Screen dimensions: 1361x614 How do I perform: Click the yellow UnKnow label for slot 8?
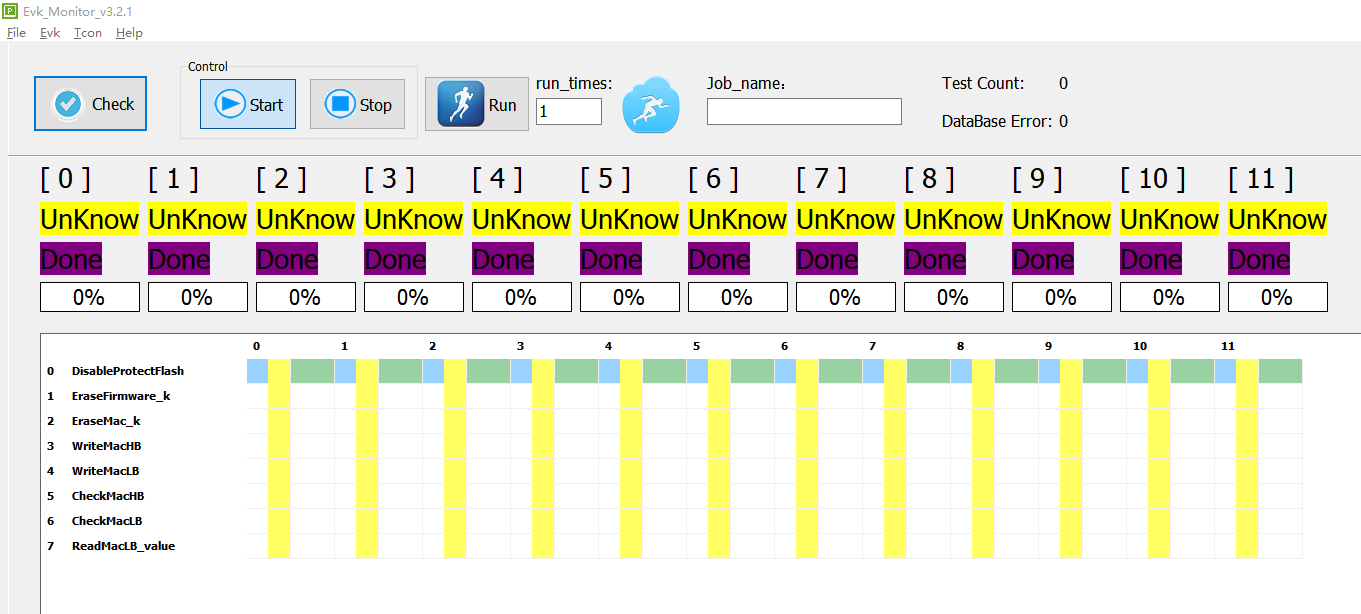(953, 219)
